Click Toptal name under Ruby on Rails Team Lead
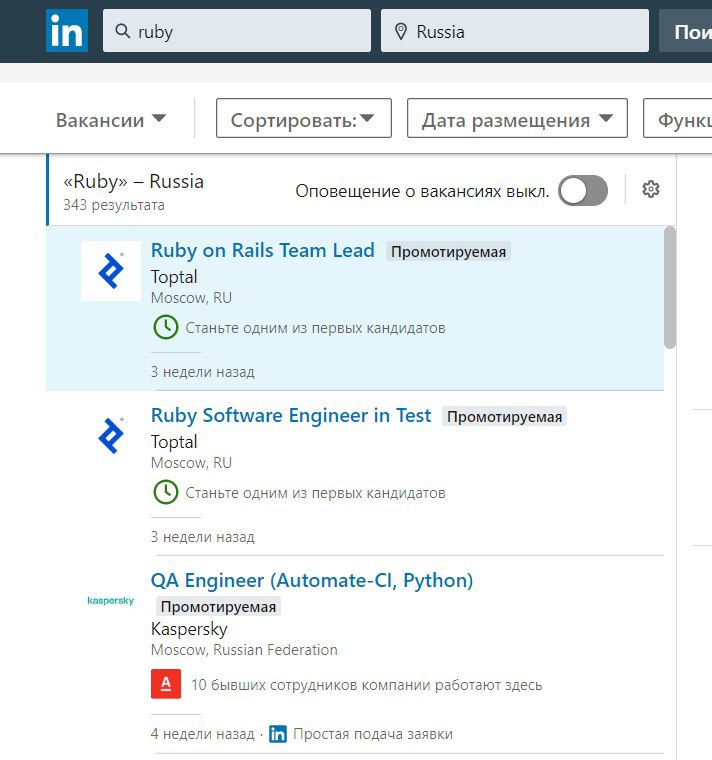The width and height of the screenshot is (712, 760). tap(174, 277)
